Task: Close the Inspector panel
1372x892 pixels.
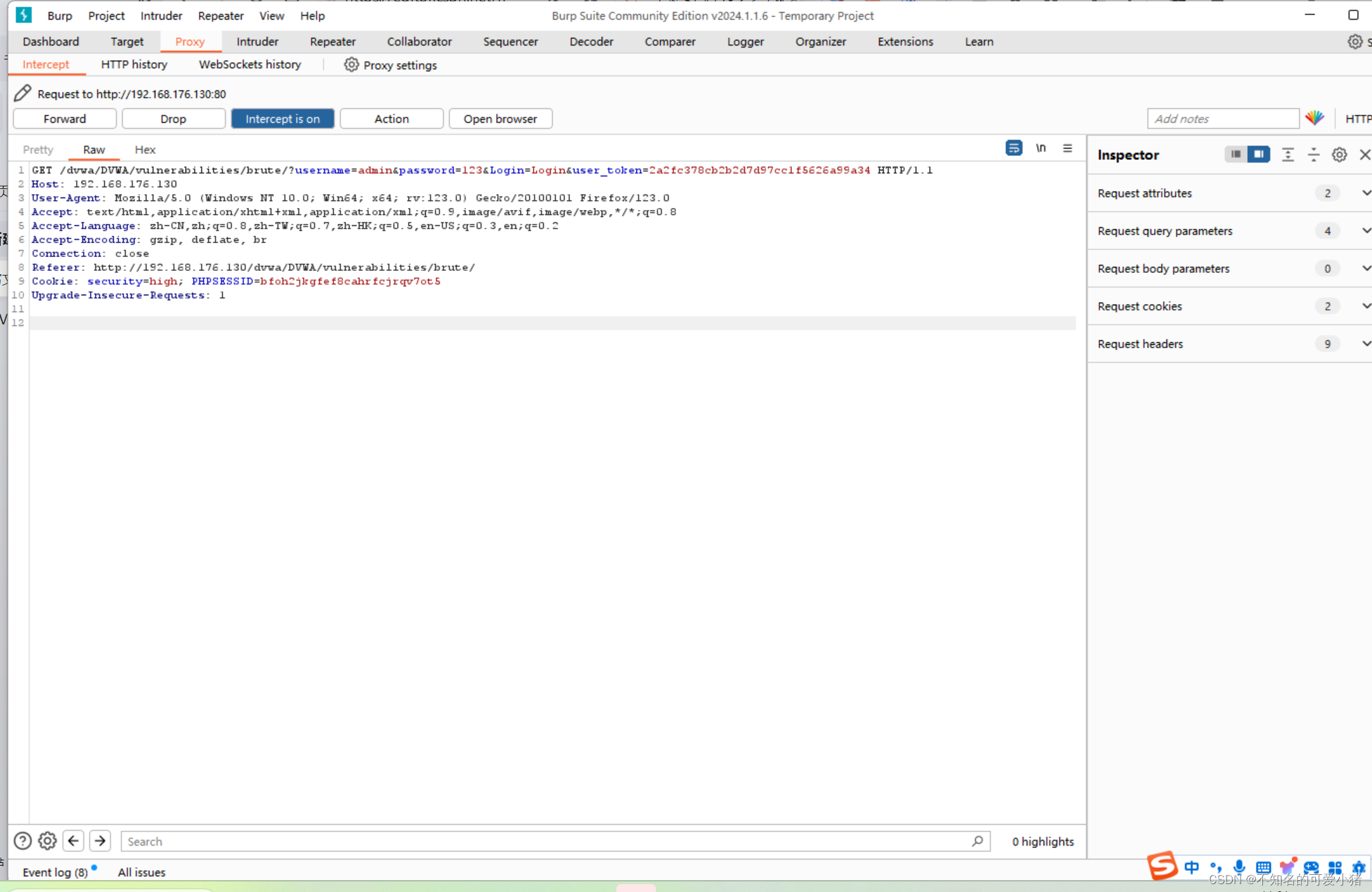Action: [1365, 155]
